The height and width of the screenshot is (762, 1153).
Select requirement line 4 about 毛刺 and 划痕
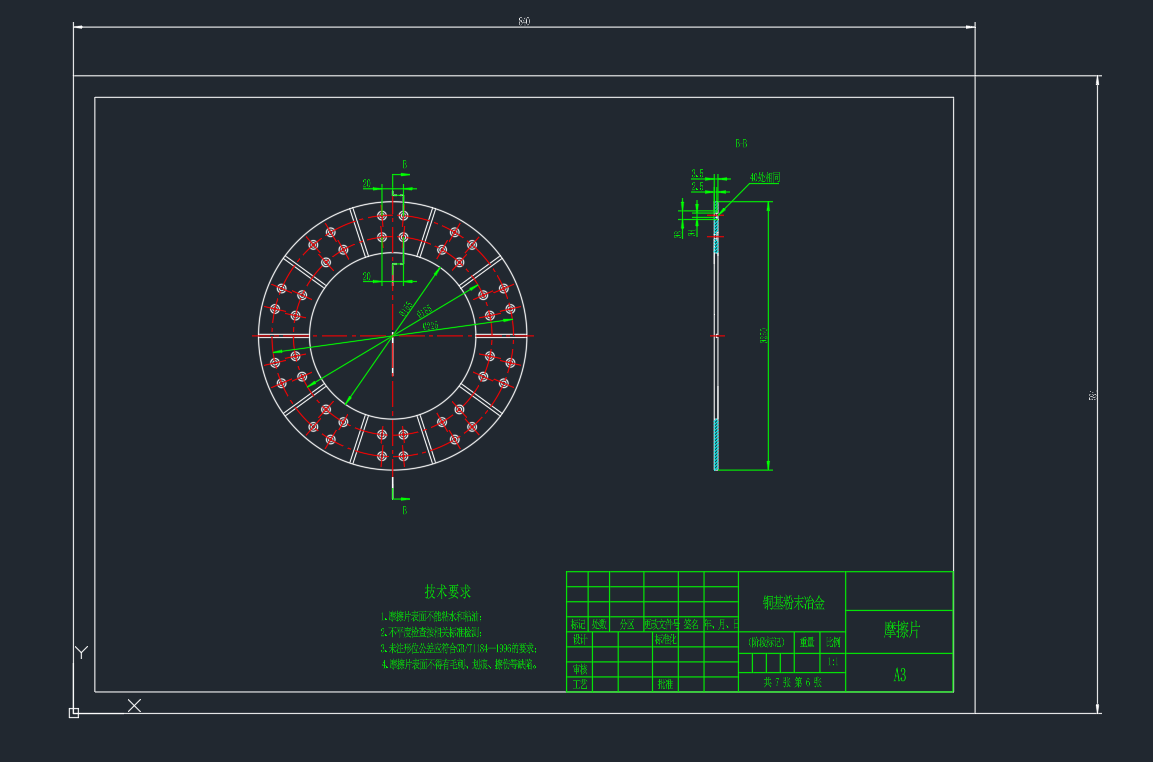click(460, 664)
